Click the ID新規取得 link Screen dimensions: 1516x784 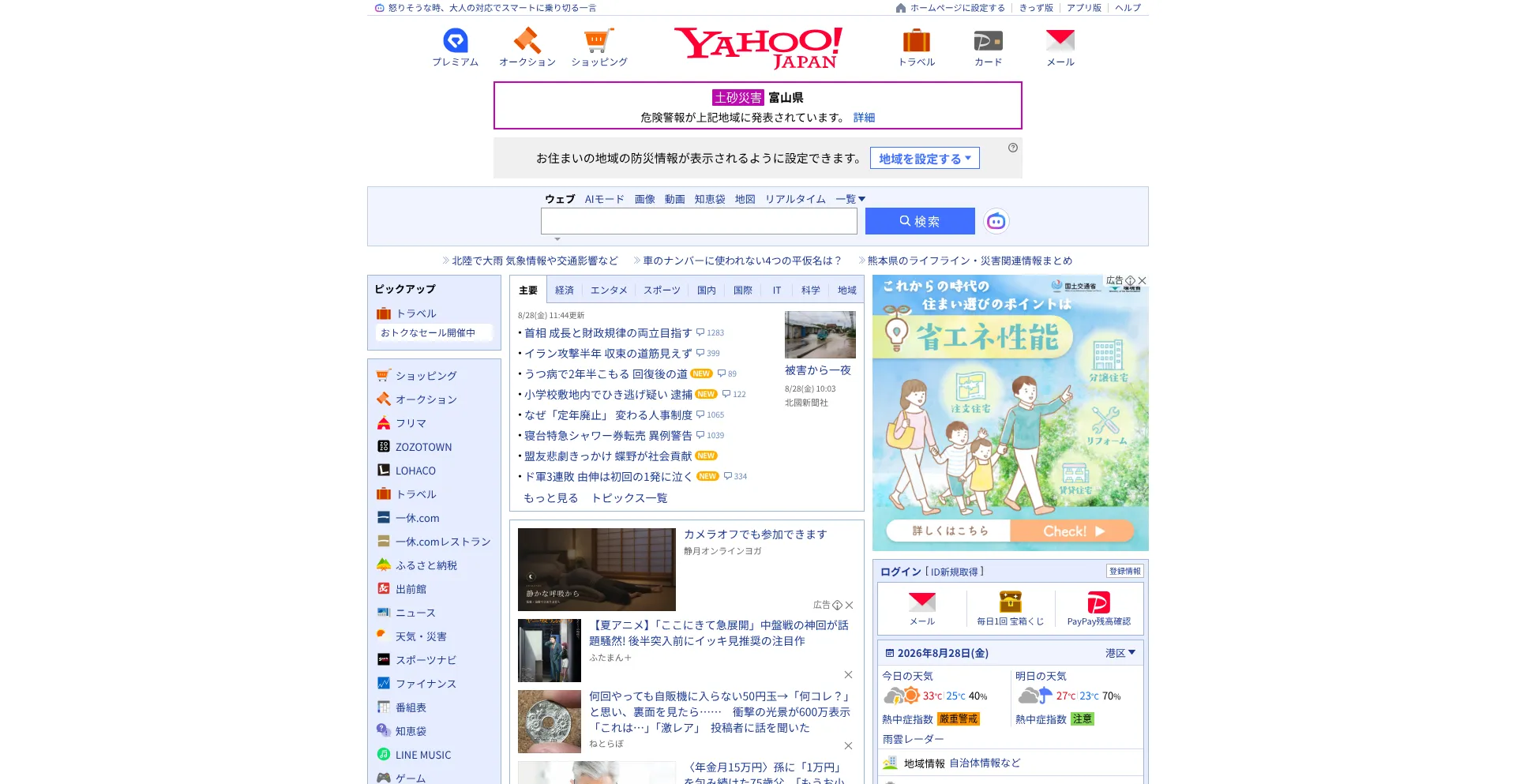point(954,572)
